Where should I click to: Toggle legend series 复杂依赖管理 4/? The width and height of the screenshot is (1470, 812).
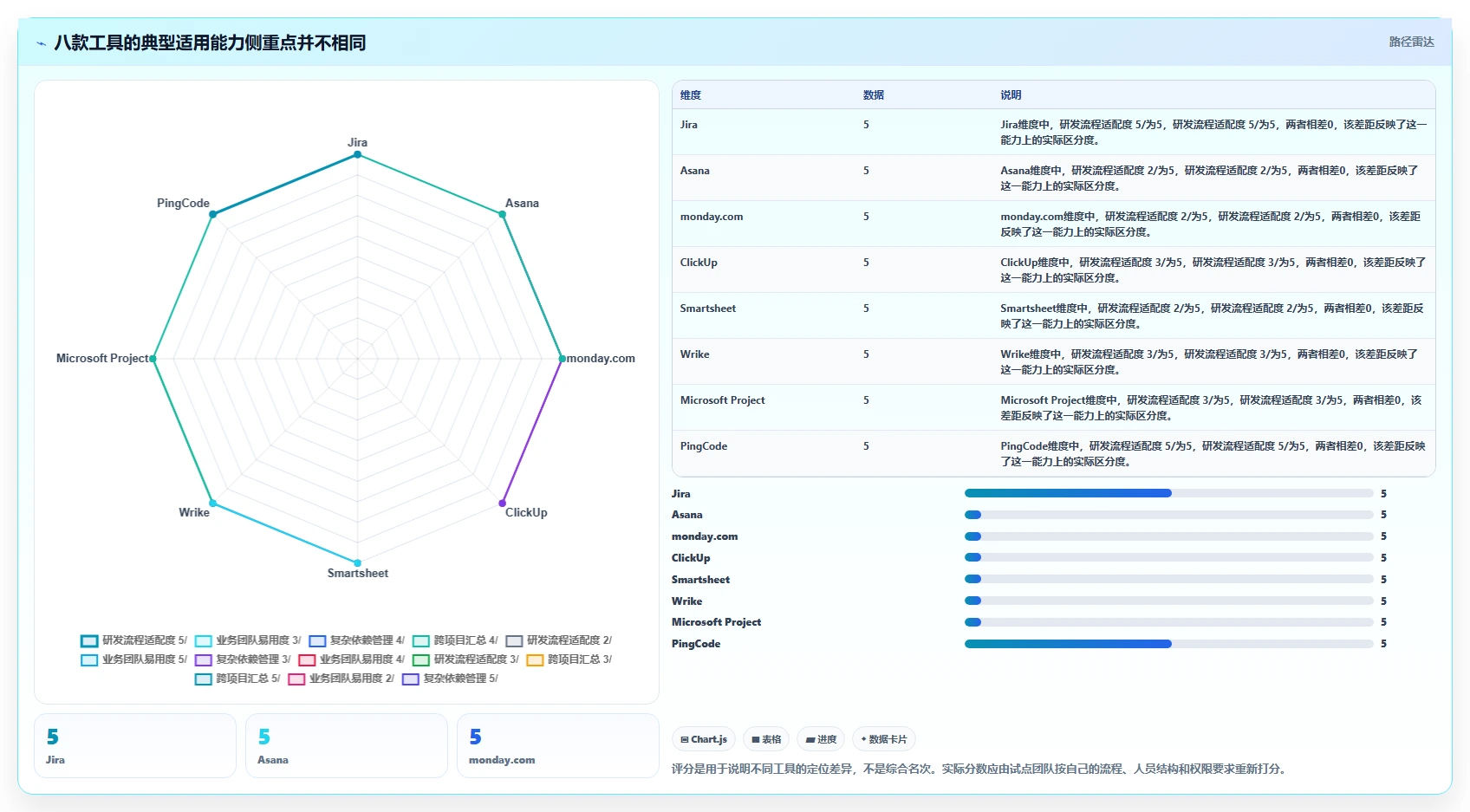point(357,640)
